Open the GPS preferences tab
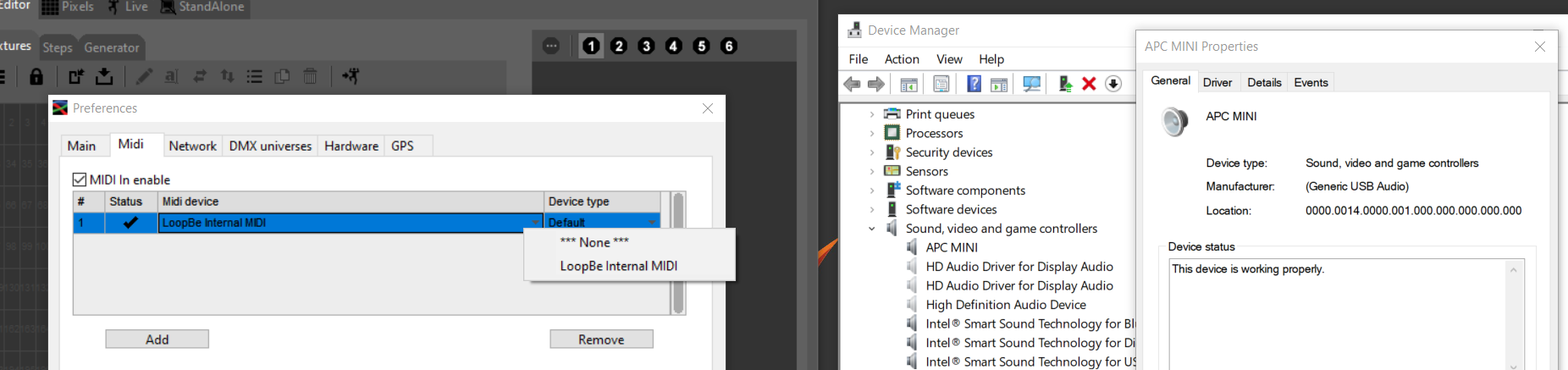The width and height of the screenshot is (1568, 370). [403, 146]
